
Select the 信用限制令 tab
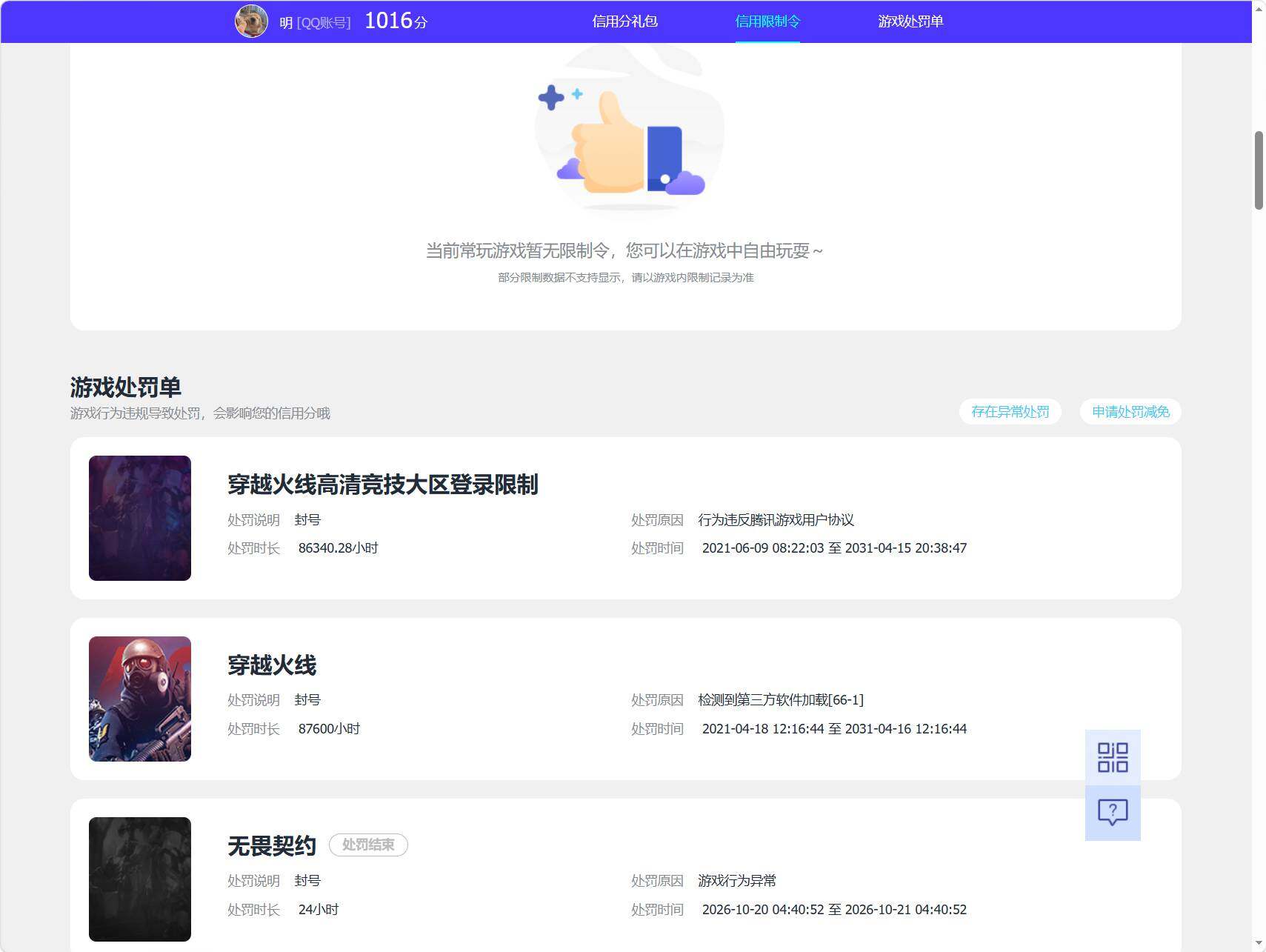pos(767,21)
